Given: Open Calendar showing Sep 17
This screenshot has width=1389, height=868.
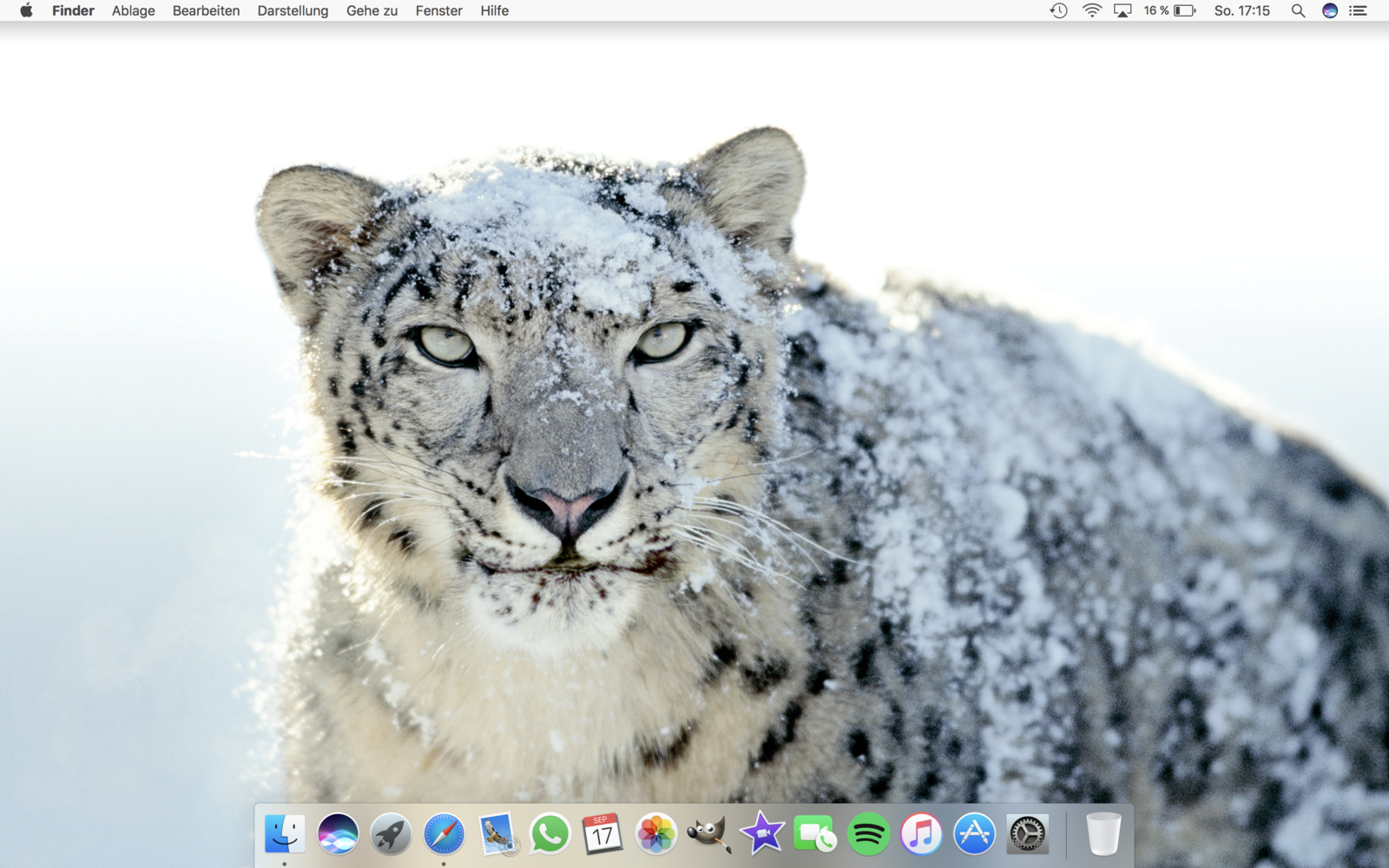Looking at the screenshot, I should [x=602, y=834].
